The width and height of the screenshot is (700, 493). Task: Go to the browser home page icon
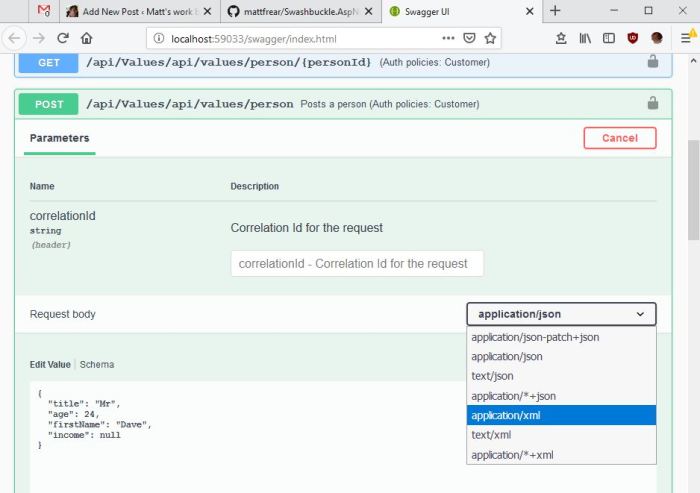(x=87, y=38)
